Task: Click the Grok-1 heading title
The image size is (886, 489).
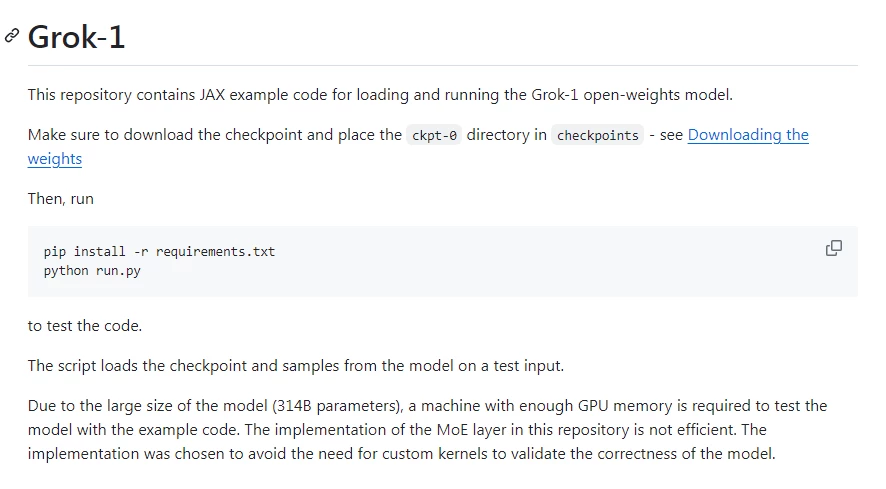Action: click(76, 37)
